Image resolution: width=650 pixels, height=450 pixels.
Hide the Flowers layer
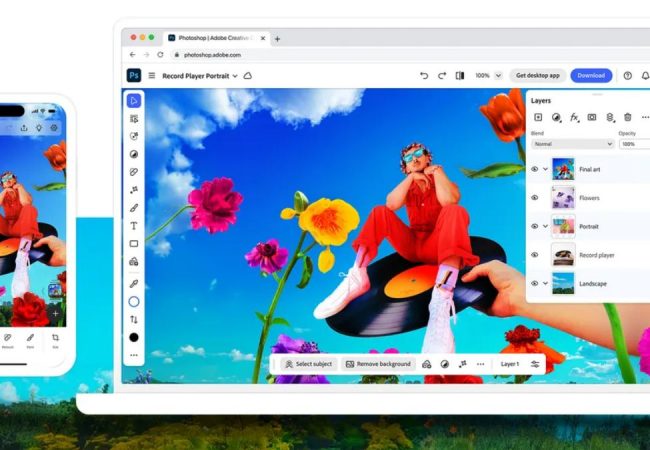coord(535,198)
